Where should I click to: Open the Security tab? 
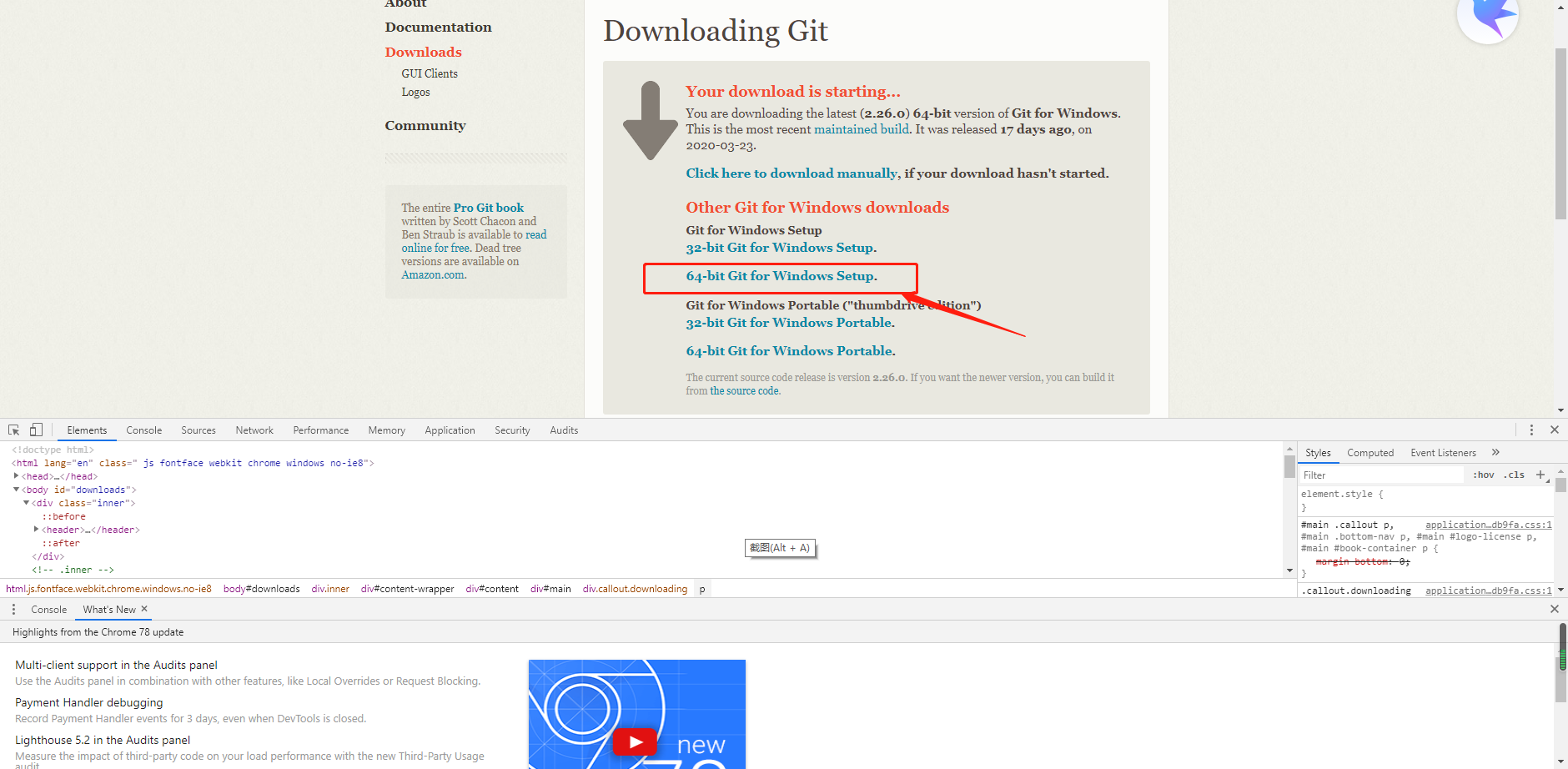click(512, 430)
